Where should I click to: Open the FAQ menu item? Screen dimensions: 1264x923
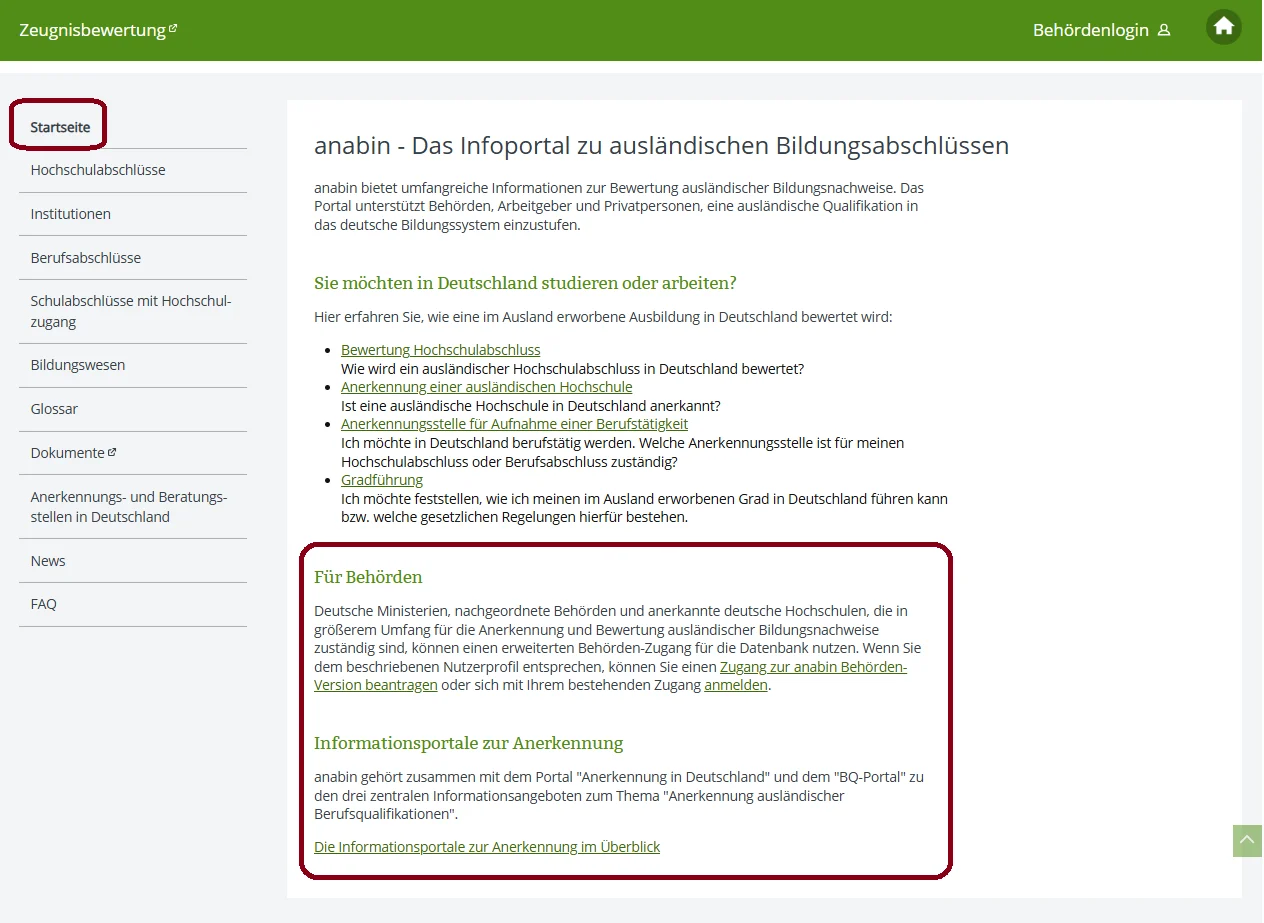(x=44, y=604)
